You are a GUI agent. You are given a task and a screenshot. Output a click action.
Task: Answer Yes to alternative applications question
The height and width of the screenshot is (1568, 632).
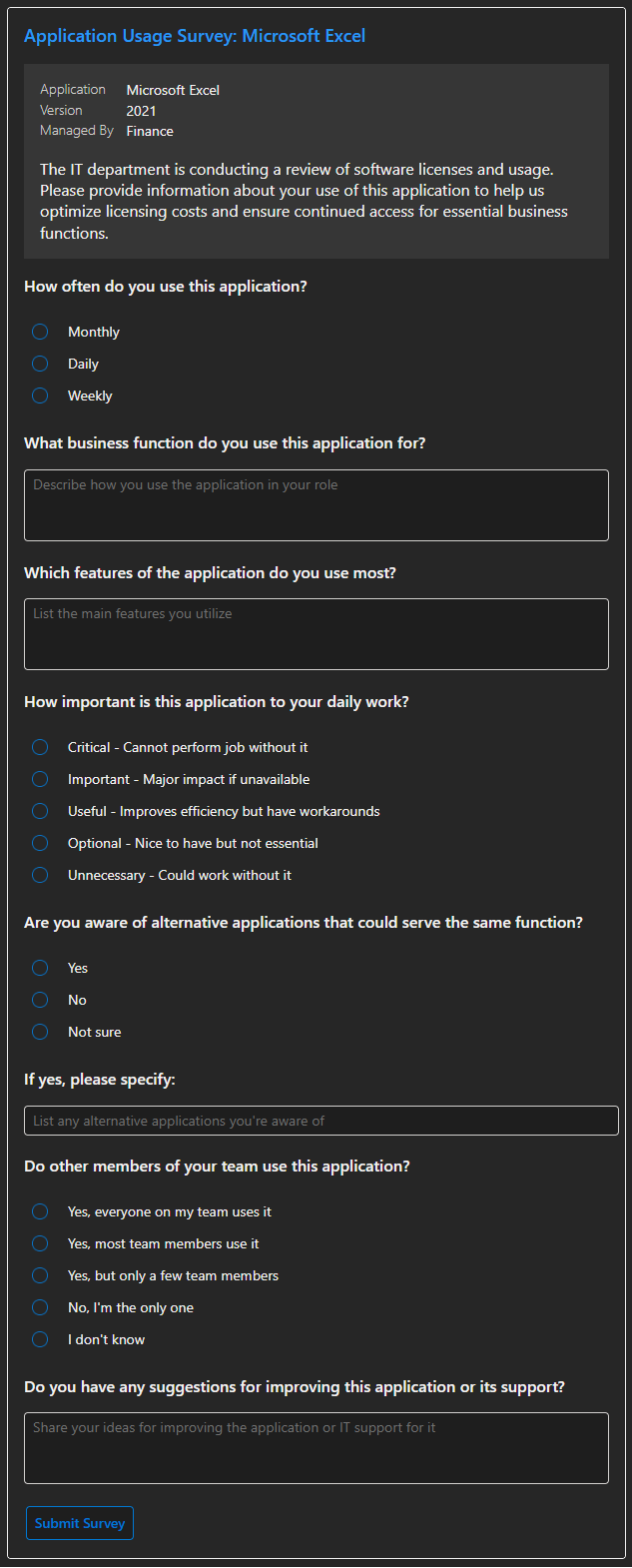(x=40, y=968)
